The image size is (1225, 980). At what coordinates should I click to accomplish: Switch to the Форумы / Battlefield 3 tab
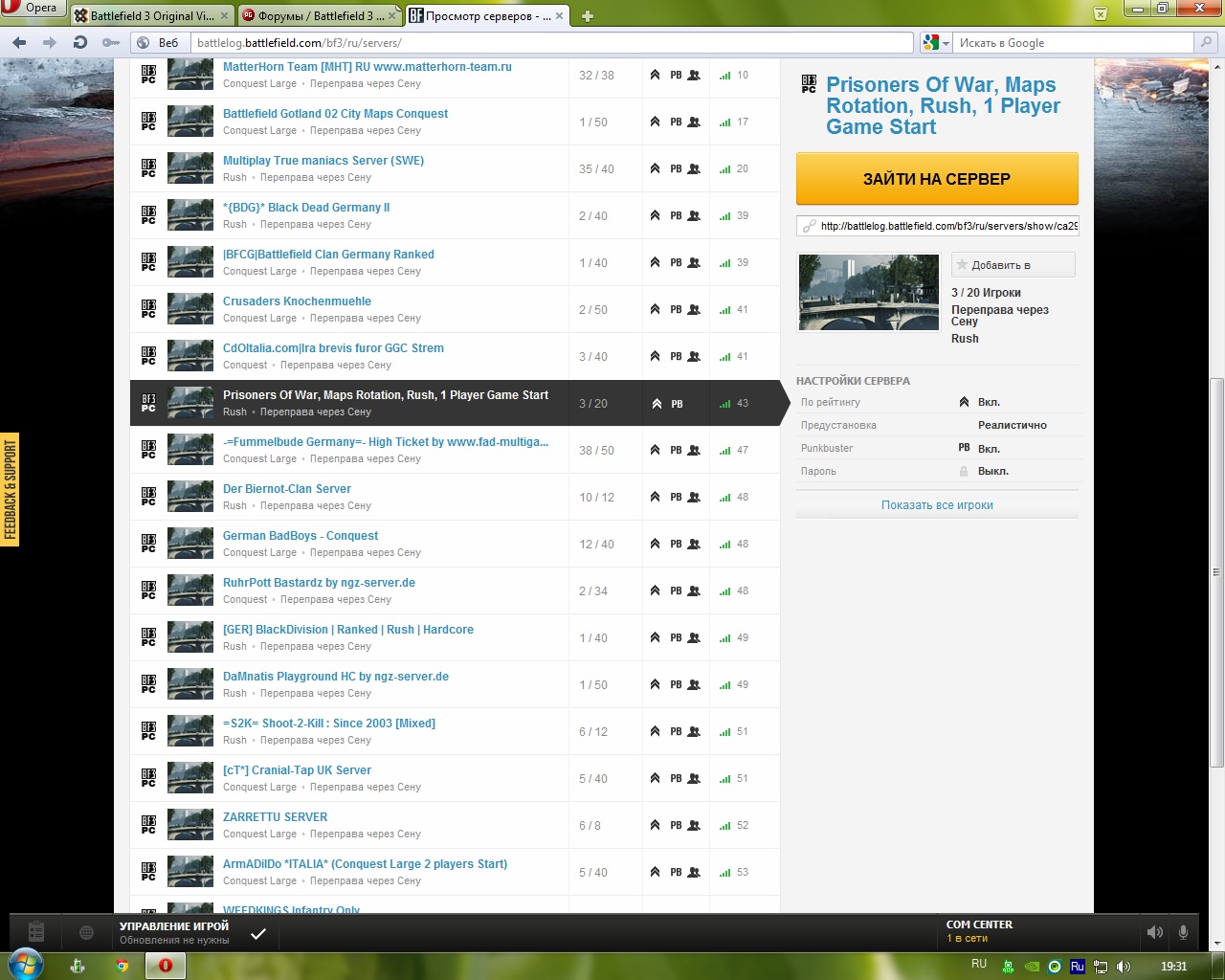[x=321, y=15]
